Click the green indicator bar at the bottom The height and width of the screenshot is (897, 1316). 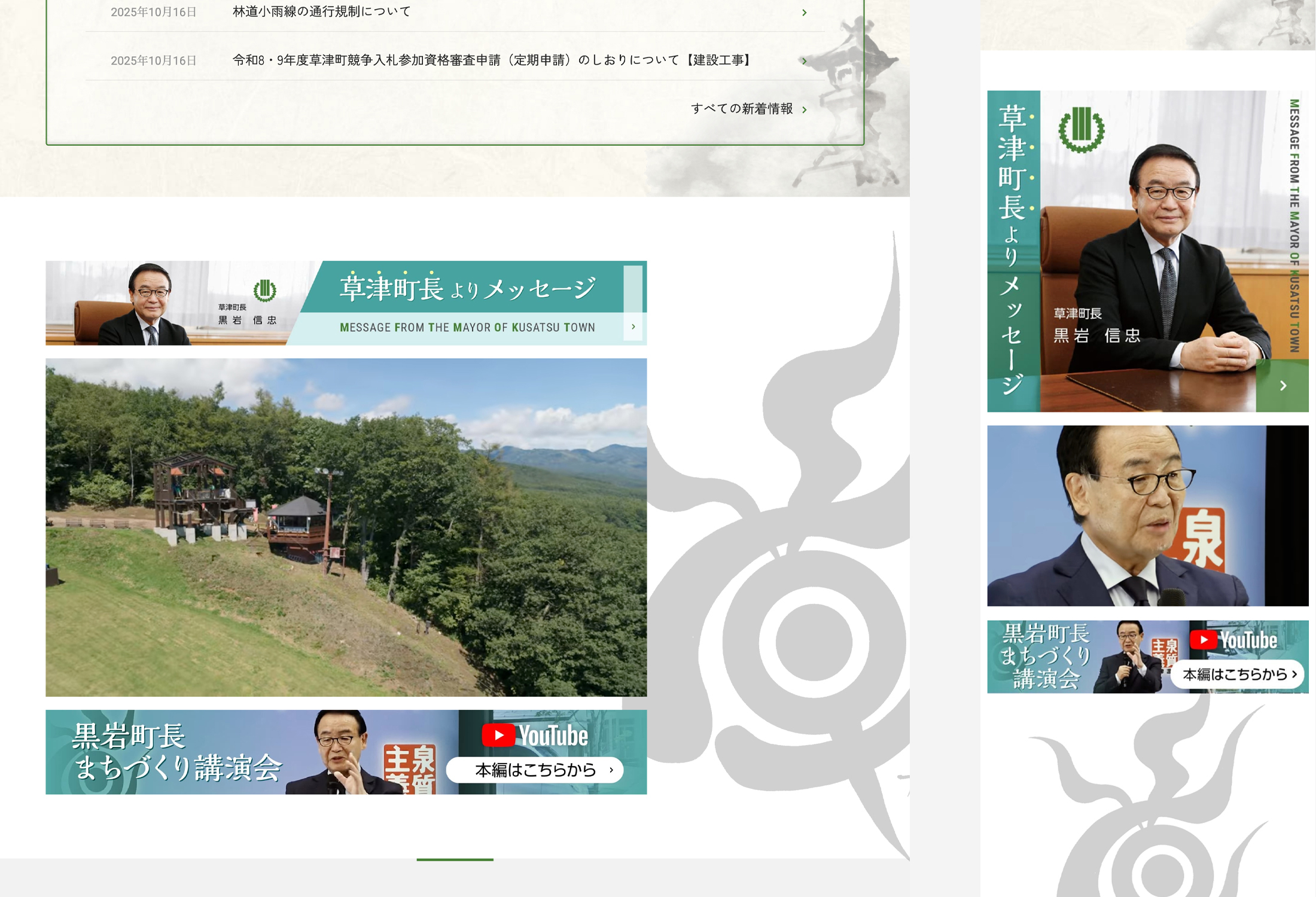pos(455,859)
